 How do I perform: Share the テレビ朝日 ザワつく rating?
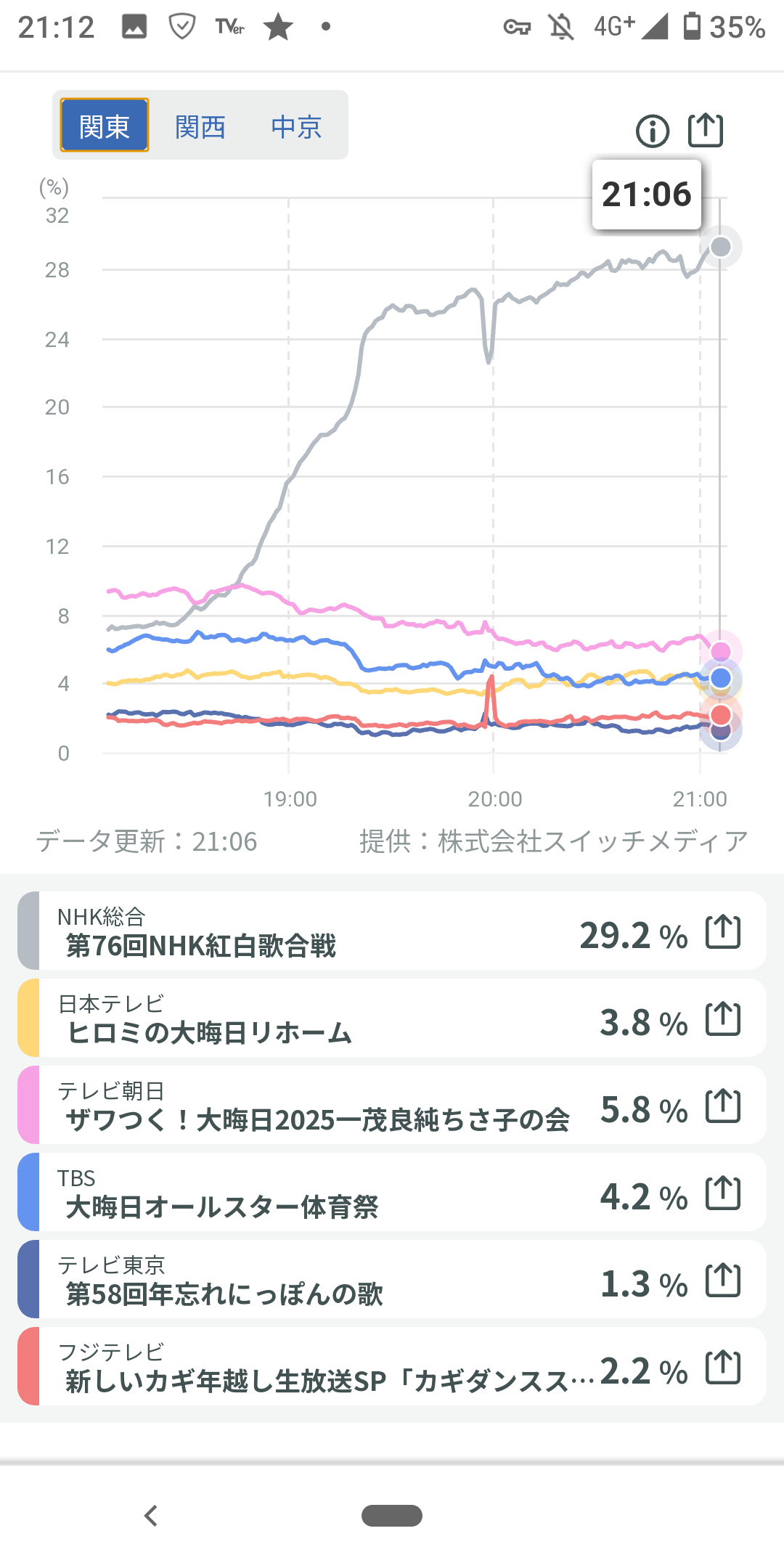pos(723,1106)
